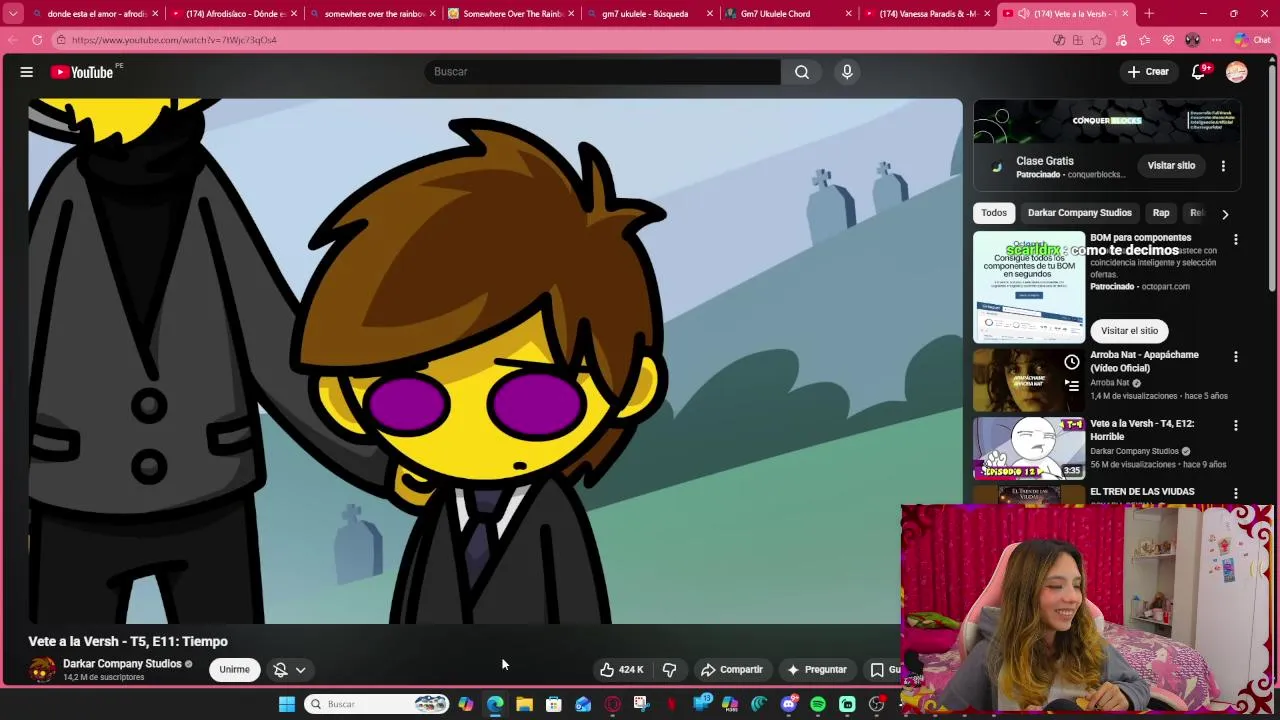The image size is (1280, 720).
Task: Expand the notification preference chevron
Action: pyautogui.click(x=300, y=670)
